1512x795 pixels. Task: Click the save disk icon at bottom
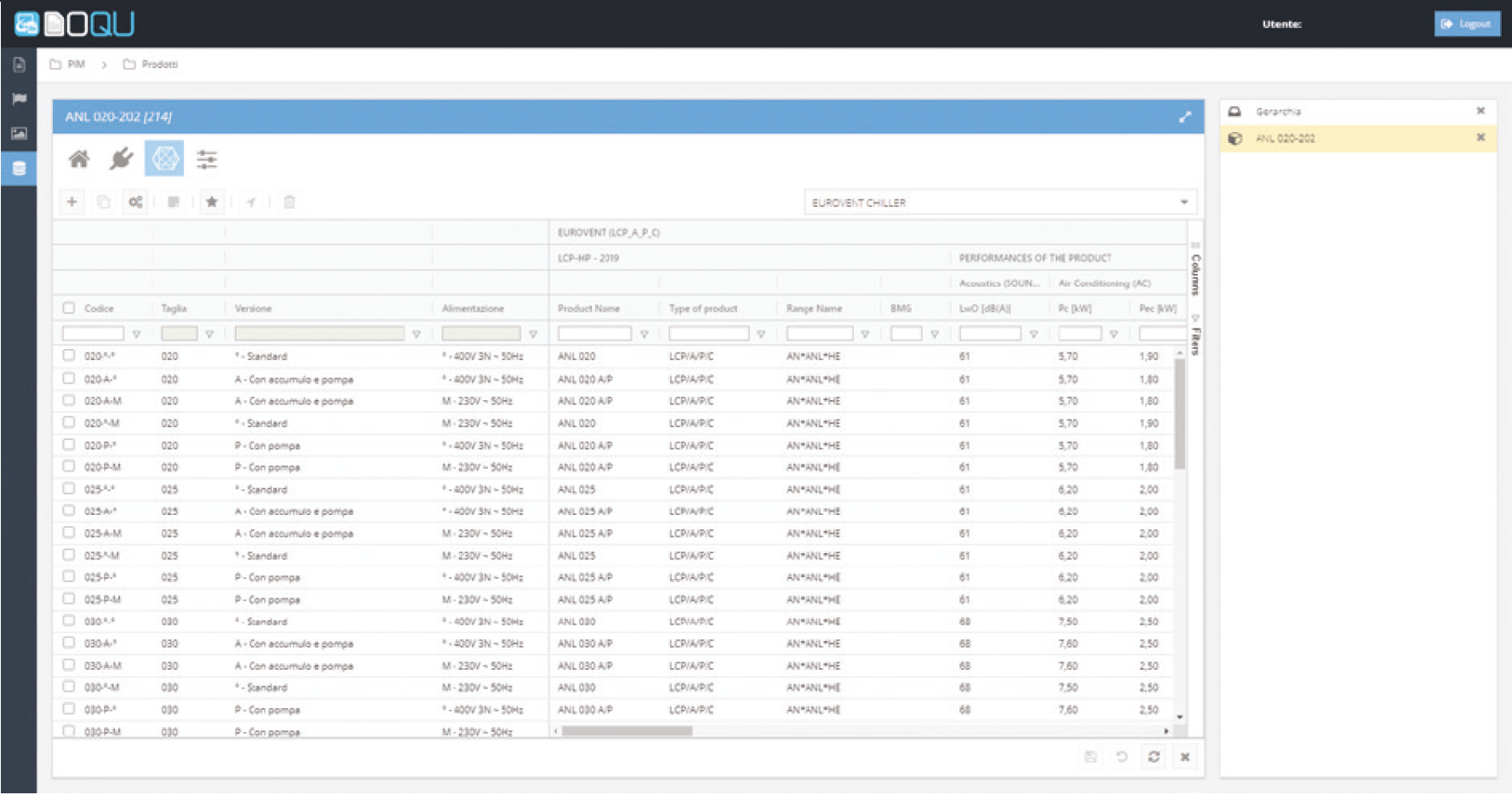pos(1091,757)
